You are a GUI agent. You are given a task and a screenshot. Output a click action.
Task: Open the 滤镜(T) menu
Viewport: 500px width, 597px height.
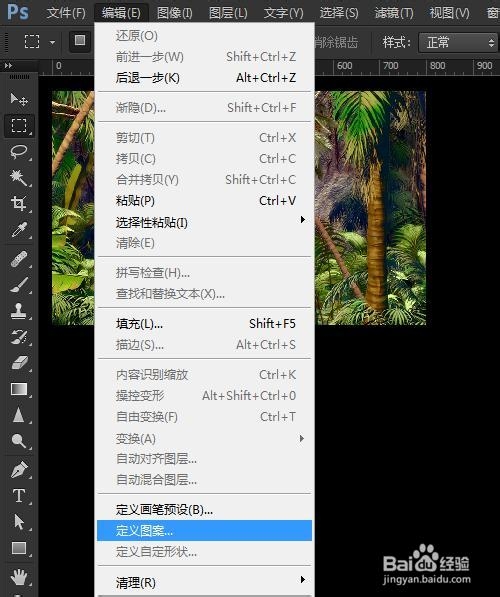394,13
